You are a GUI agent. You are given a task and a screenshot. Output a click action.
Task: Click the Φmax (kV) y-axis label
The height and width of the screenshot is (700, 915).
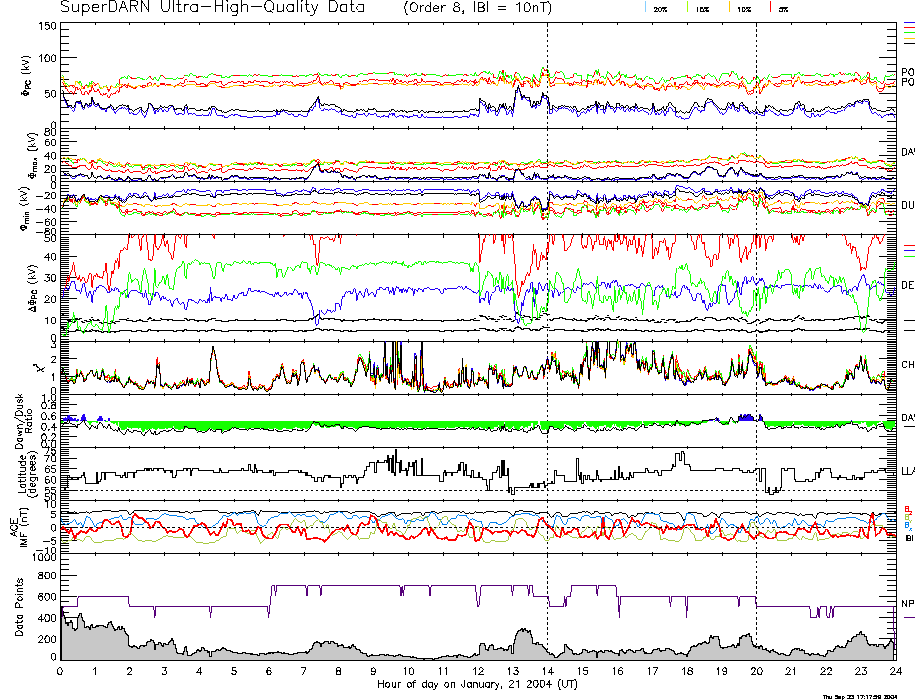pos(32,154)
